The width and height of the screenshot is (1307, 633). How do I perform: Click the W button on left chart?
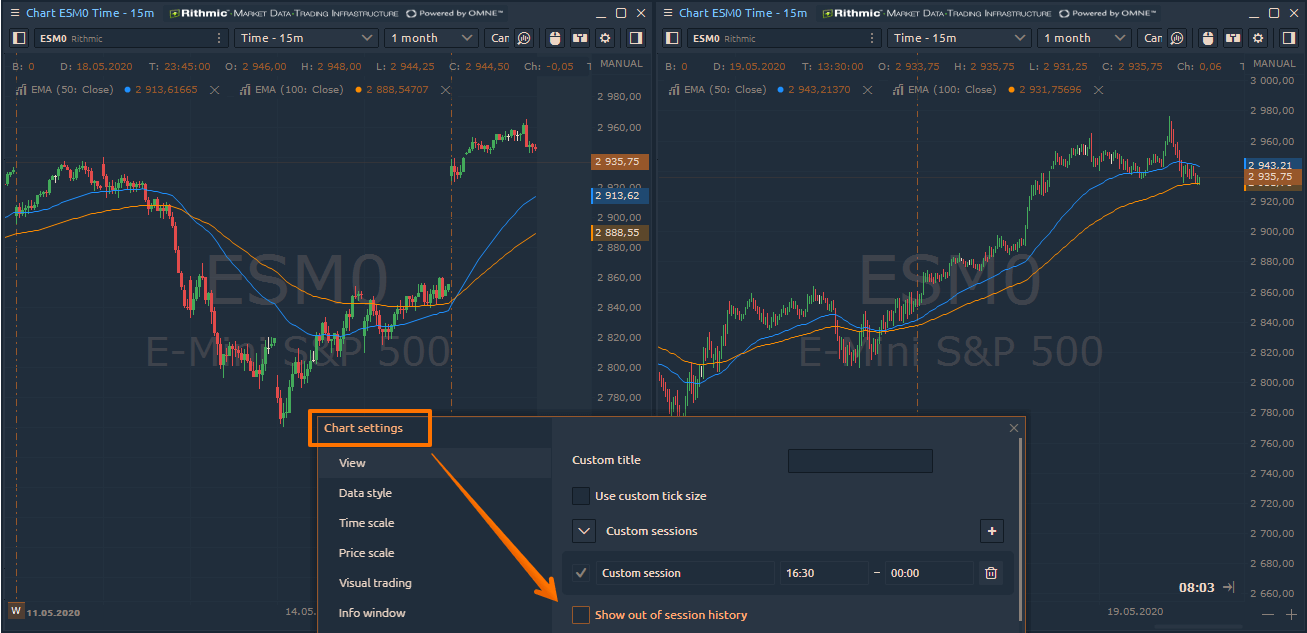[x=15, y=610]
